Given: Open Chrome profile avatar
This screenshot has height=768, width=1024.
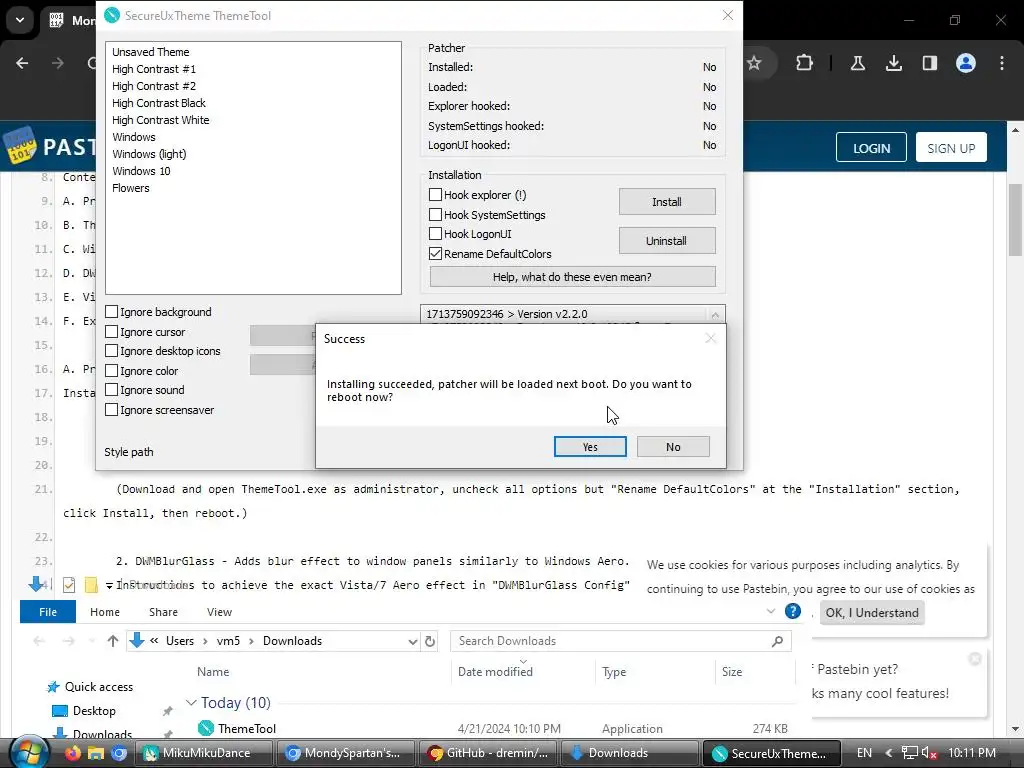Looking at the screenshot, I should [x=966, y=63].
